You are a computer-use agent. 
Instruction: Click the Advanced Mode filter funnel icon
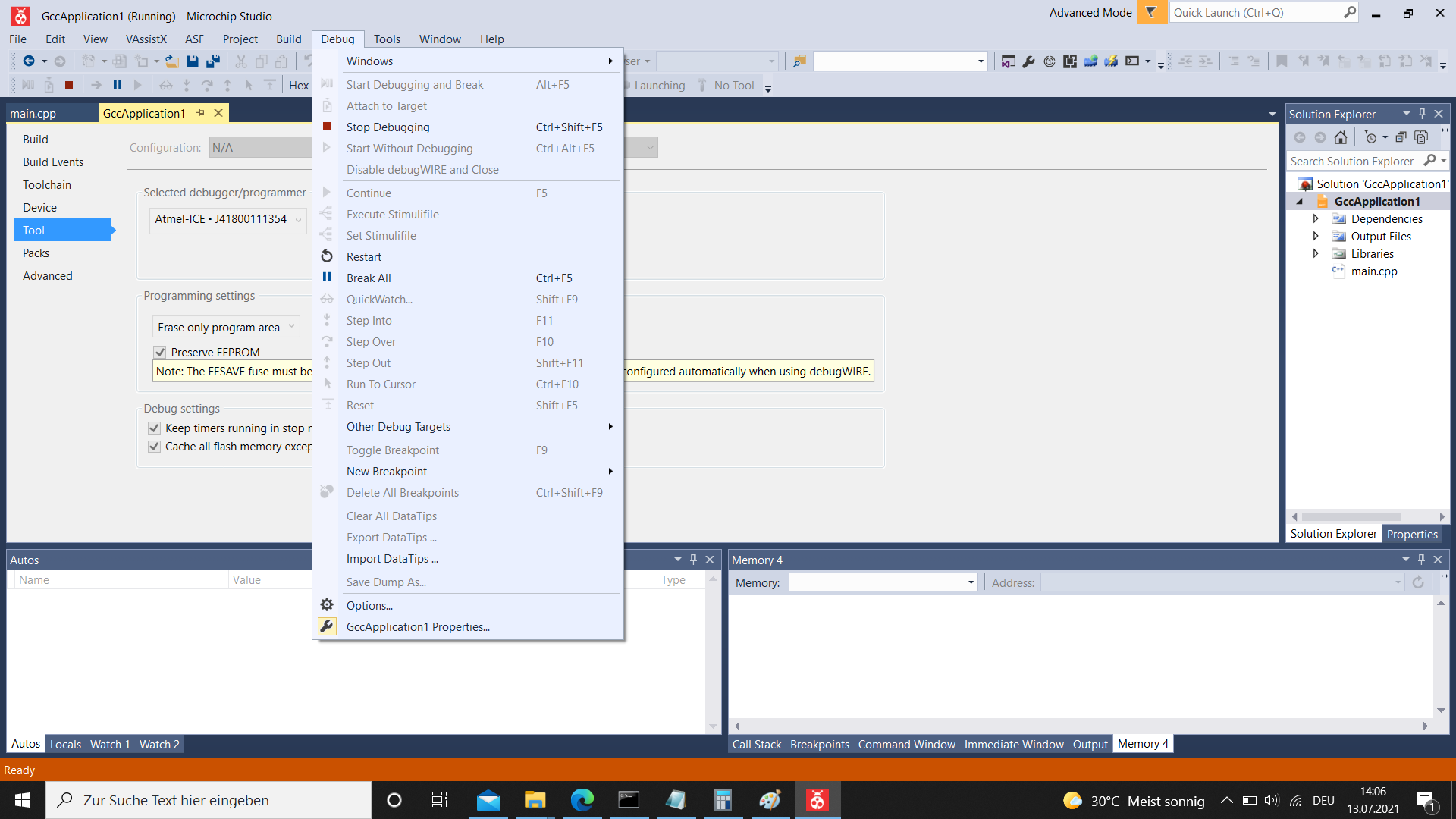(x=1151, y=12)
